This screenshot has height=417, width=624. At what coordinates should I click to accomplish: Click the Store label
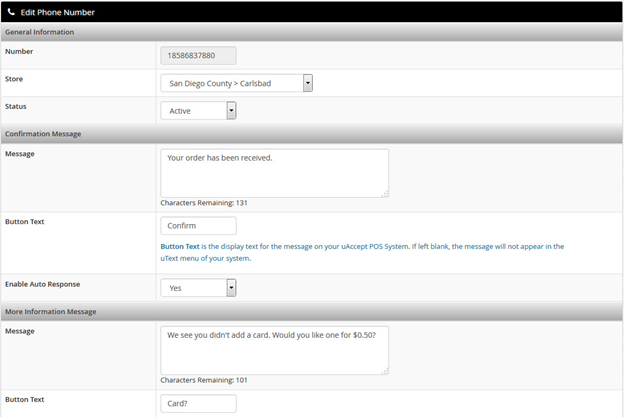point(14,79)
